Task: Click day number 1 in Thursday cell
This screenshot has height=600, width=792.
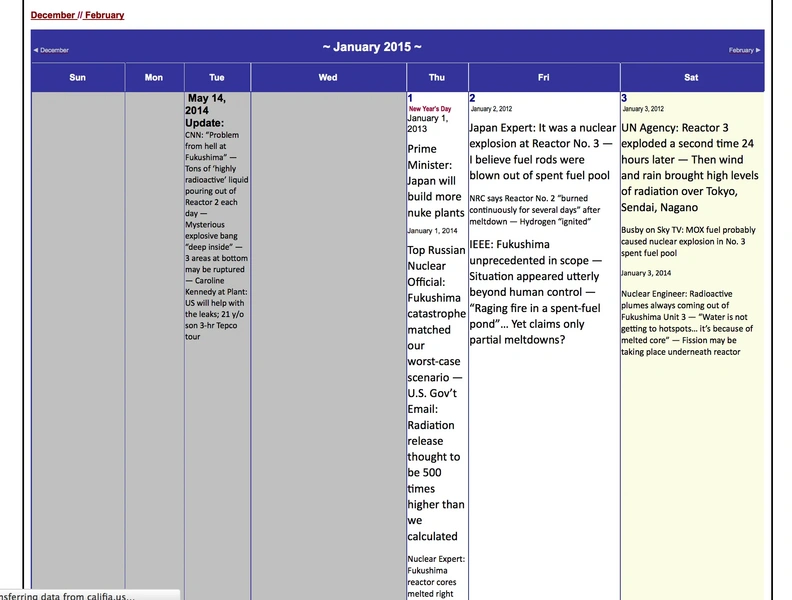Action: [410, 98]
